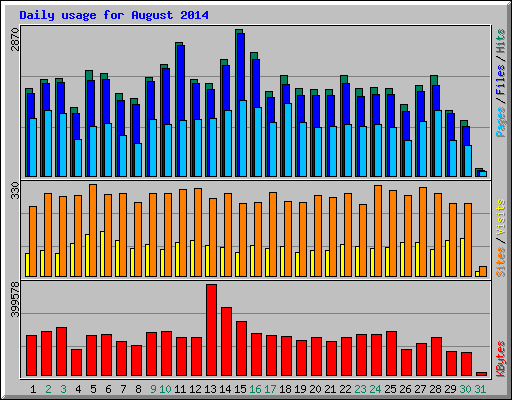512x400 pixels.
Task: Click day 30 on the x-axis
Action: [465, 389]
